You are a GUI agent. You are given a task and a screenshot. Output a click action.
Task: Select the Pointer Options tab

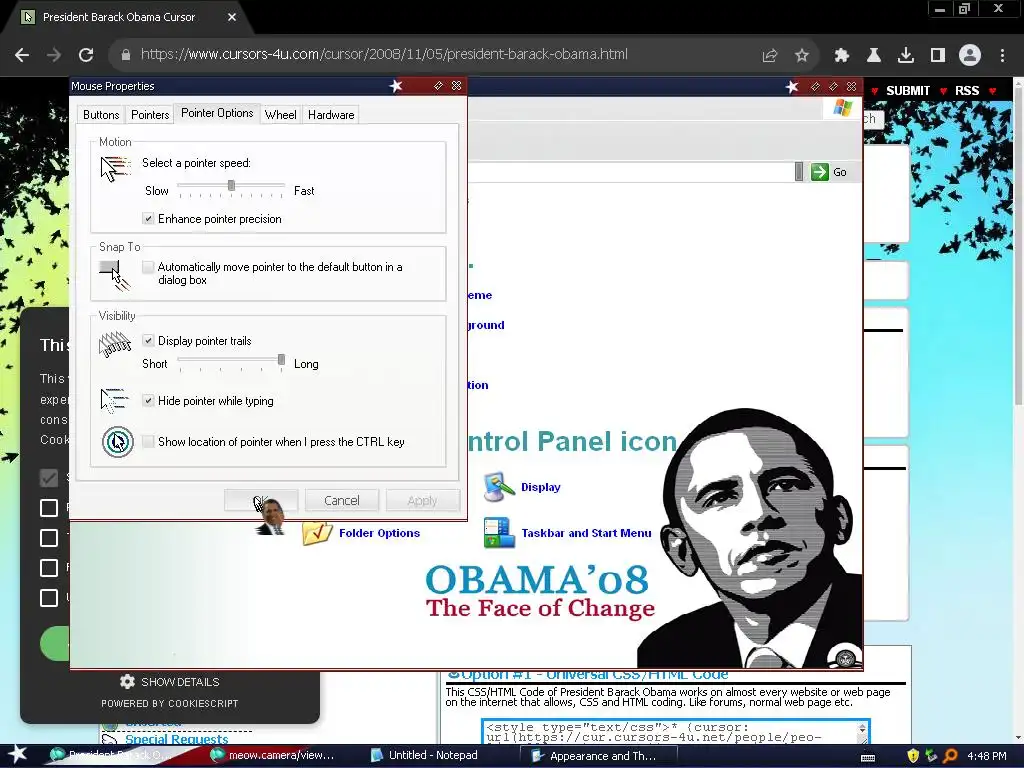click(217, 113)
